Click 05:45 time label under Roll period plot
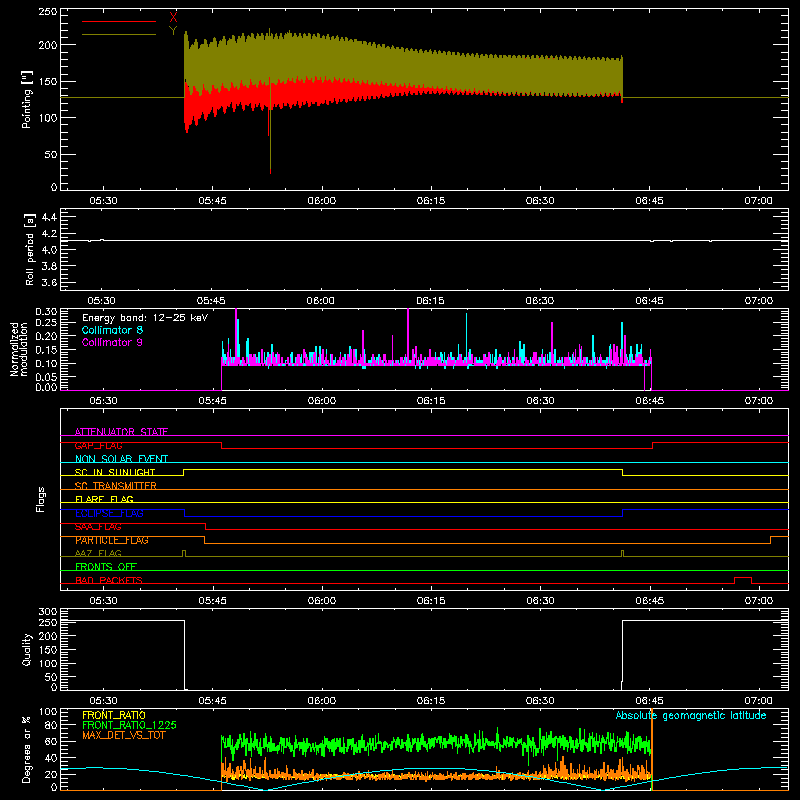 [x=211, y=301]
